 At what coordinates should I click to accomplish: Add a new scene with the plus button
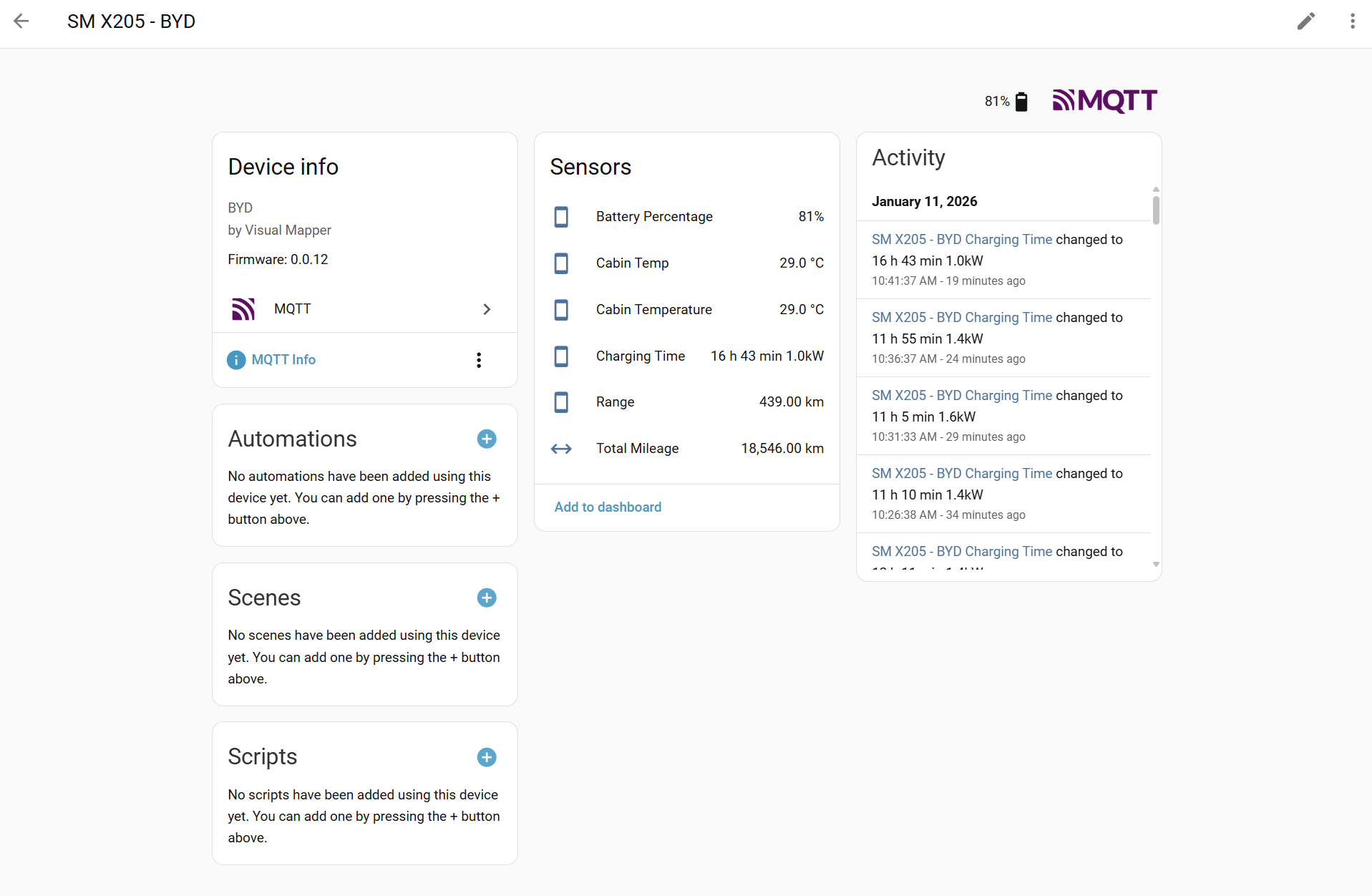coord(486,598)
